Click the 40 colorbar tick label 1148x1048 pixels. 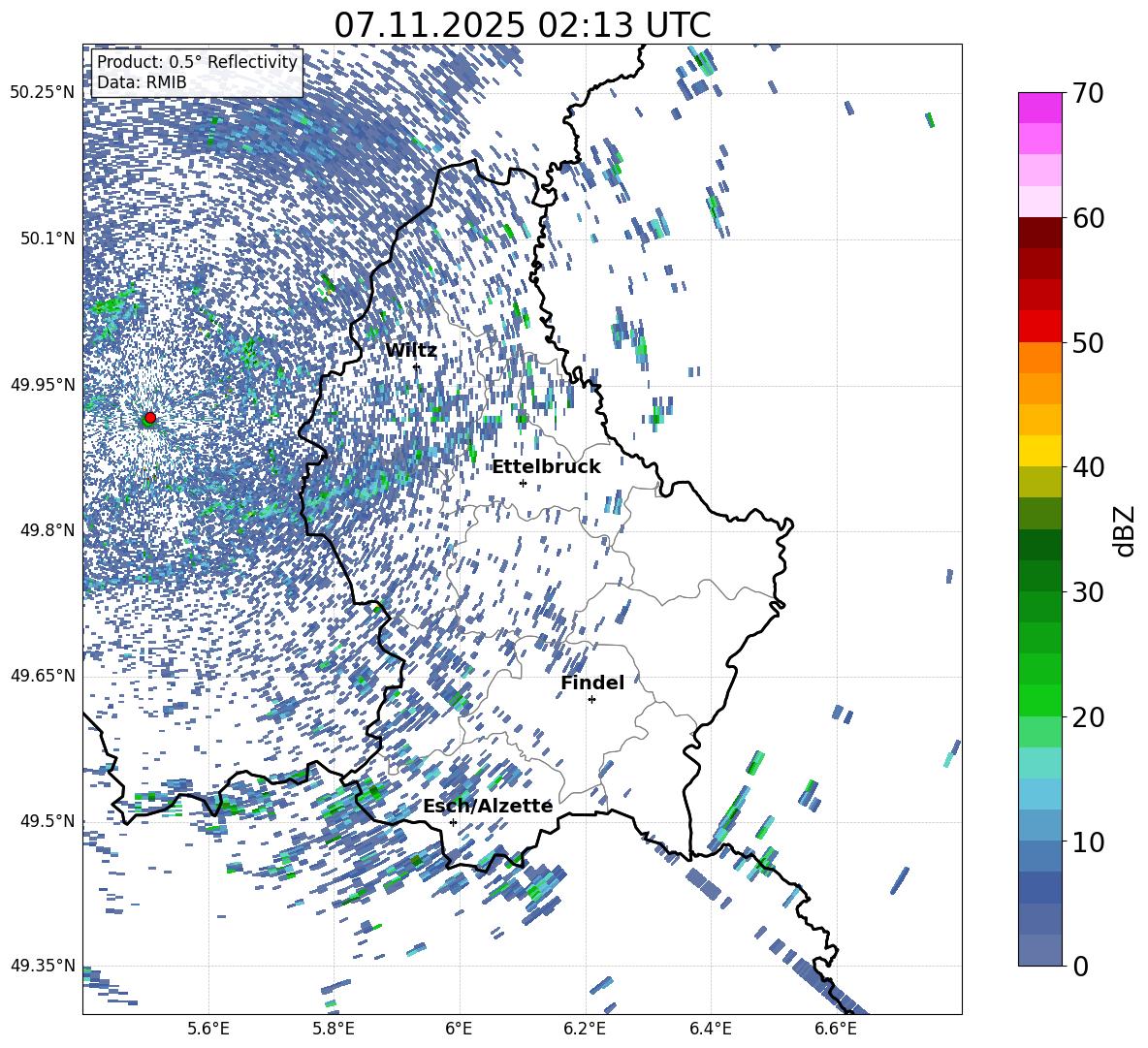tap(1088, 467)
